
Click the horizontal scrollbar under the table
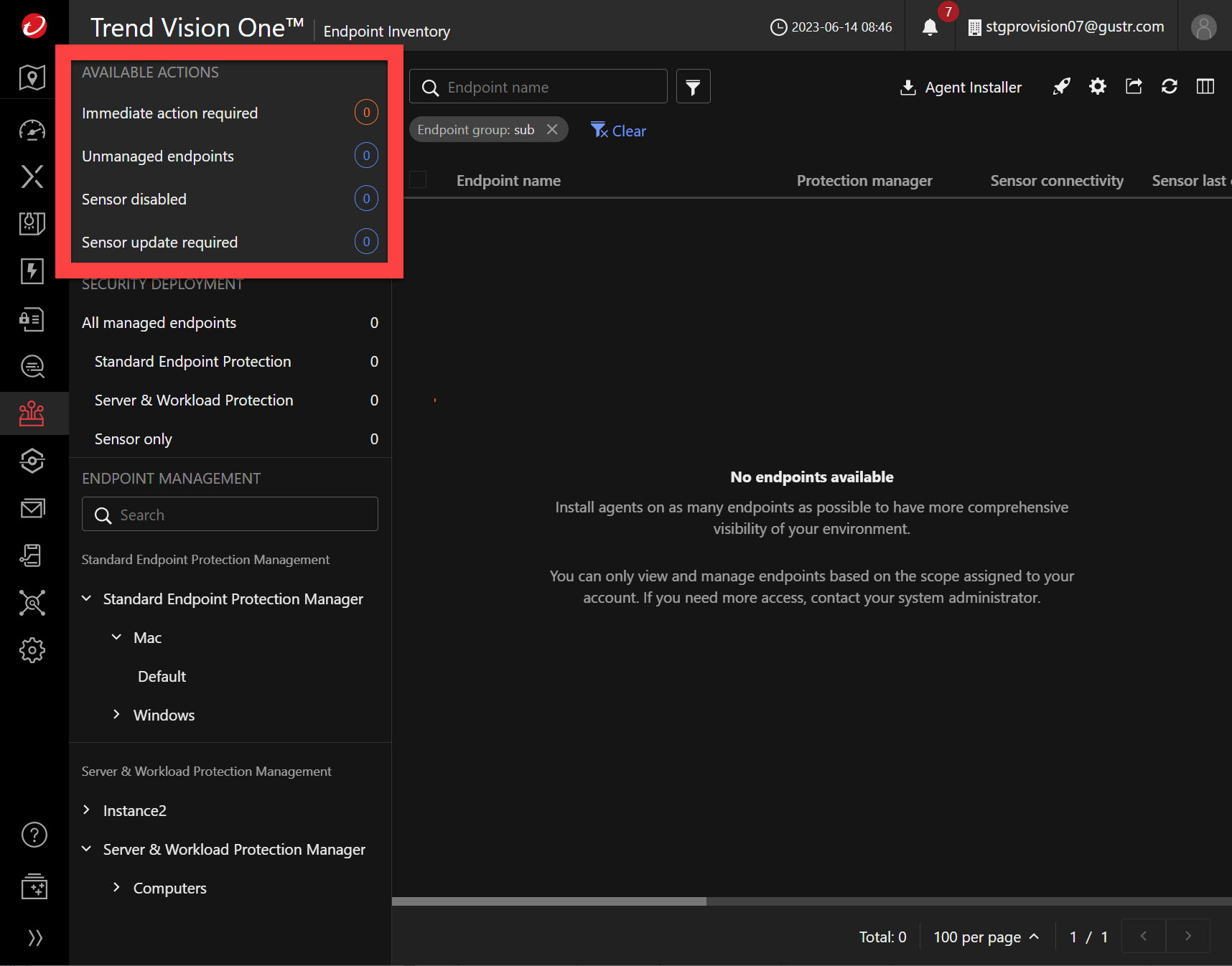pos(549,901)
